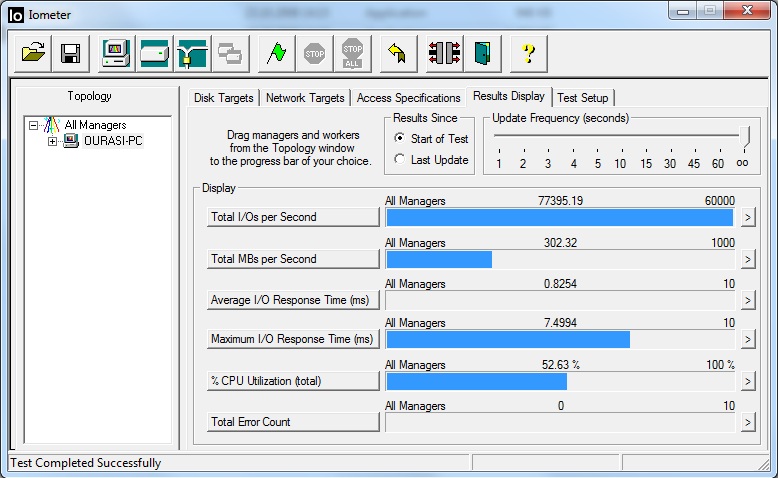Open arrow beside Total MBs per Second bar

748,259
